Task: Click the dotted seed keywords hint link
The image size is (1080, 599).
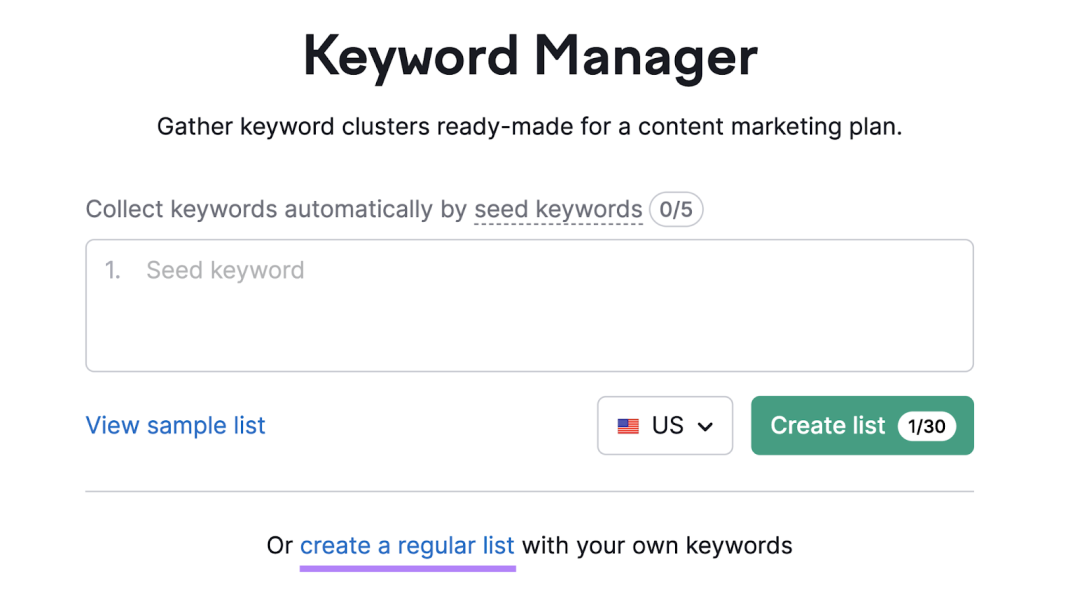Action: point(558,209)
